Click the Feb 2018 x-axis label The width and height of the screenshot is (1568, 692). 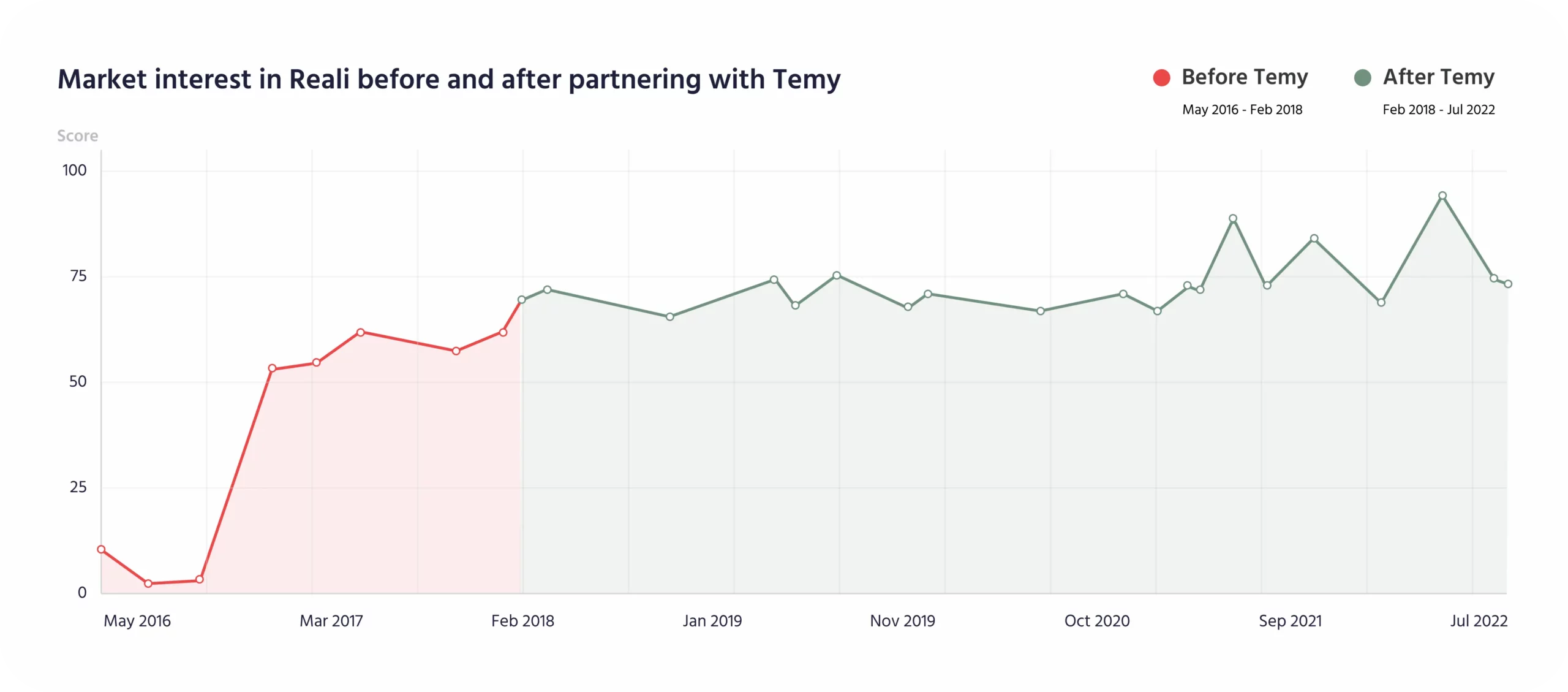(x=522, y=621)
